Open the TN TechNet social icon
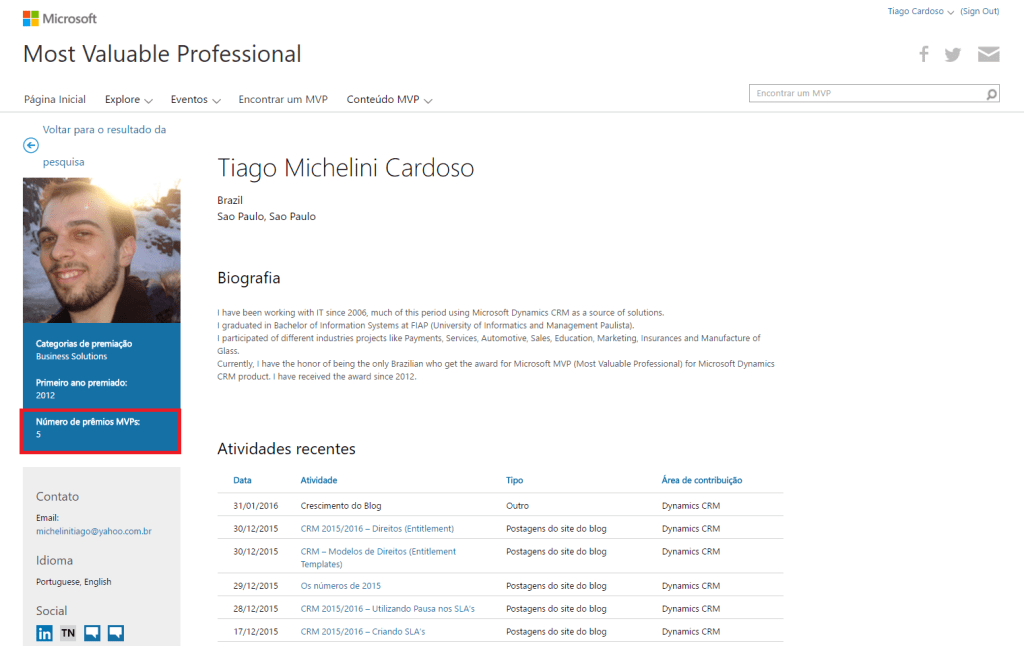Viewport: 1024px width, 646px height. pyautogui.click(x=68, y=632)
